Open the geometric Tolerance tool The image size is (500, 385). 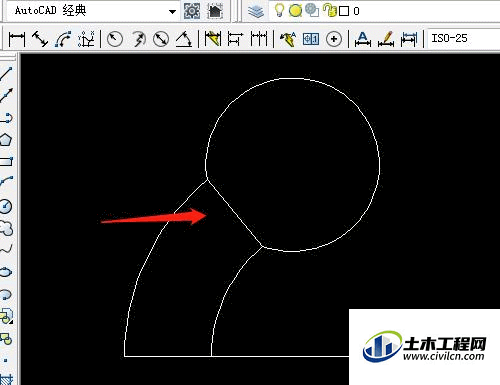[x=311, y=39]
